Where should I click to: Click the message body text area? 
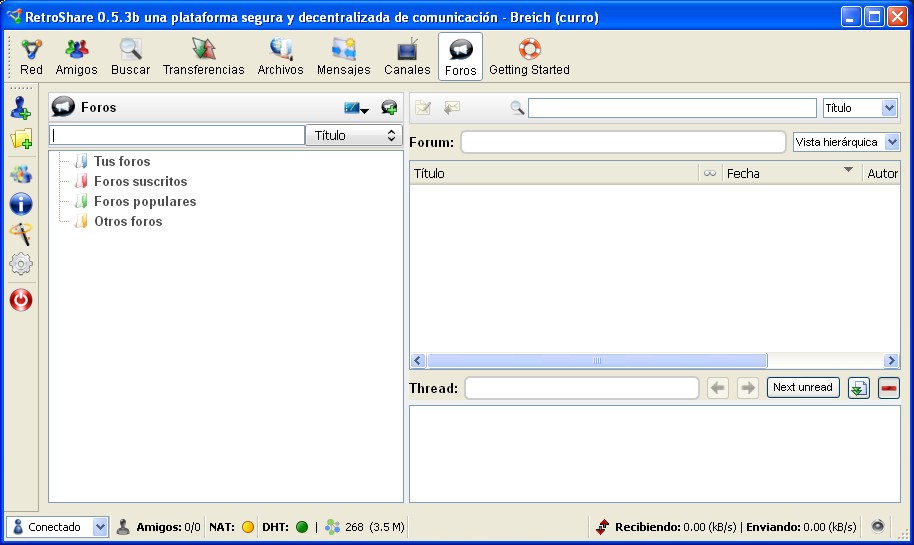tap(655, 453)
